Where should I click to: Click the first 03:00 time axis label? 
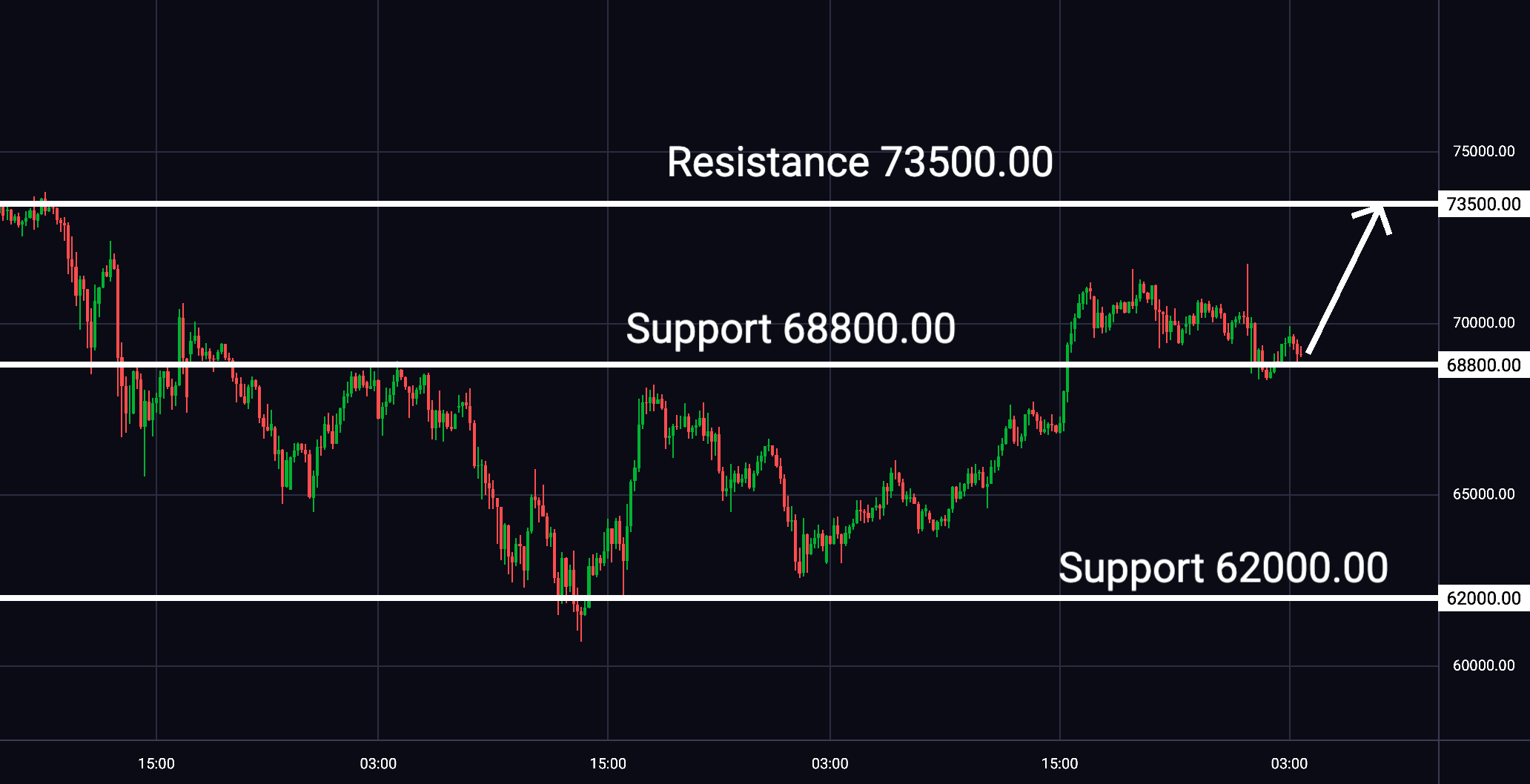pos(378,763)
